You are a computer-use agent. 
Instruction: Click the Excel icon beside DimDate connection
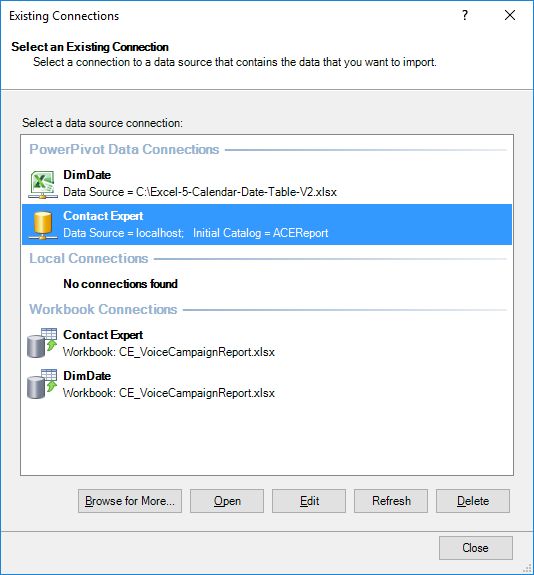[43, 184]
